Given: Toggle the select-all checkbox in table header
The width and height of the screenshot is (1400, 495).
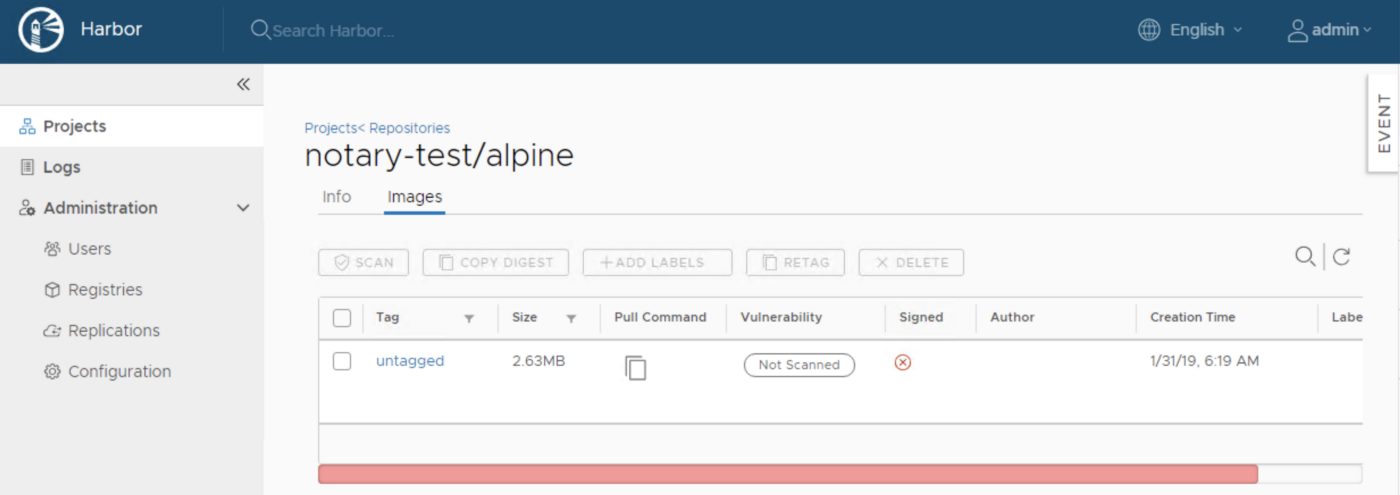Looking at the screenshot, I should pyautogui.click(x=342, y=318).
